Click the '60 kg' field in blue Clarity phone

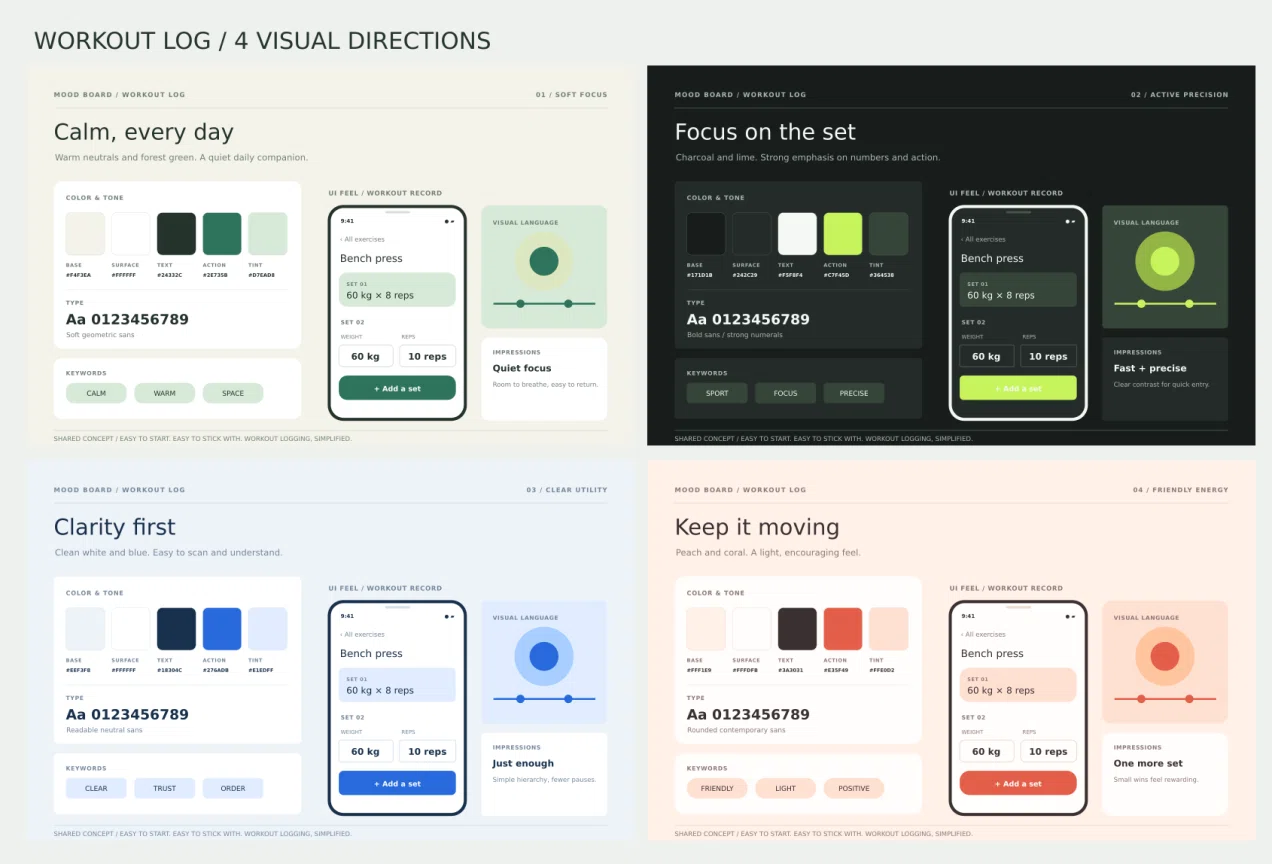pos(366,751)
